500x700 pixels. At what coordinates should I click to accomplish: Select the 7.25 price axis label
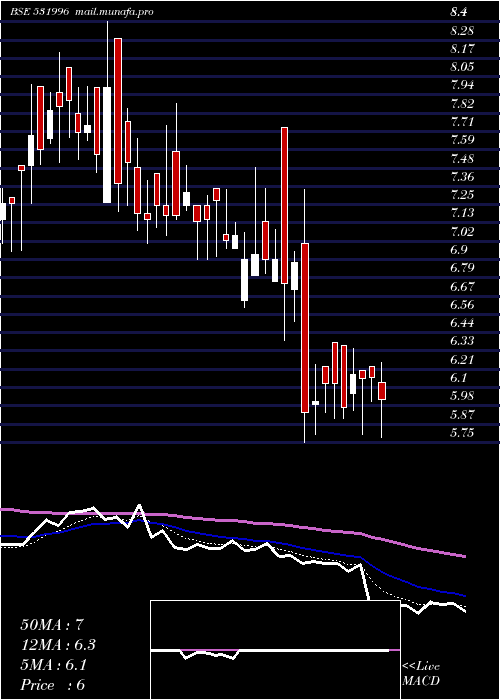point(462,195)
